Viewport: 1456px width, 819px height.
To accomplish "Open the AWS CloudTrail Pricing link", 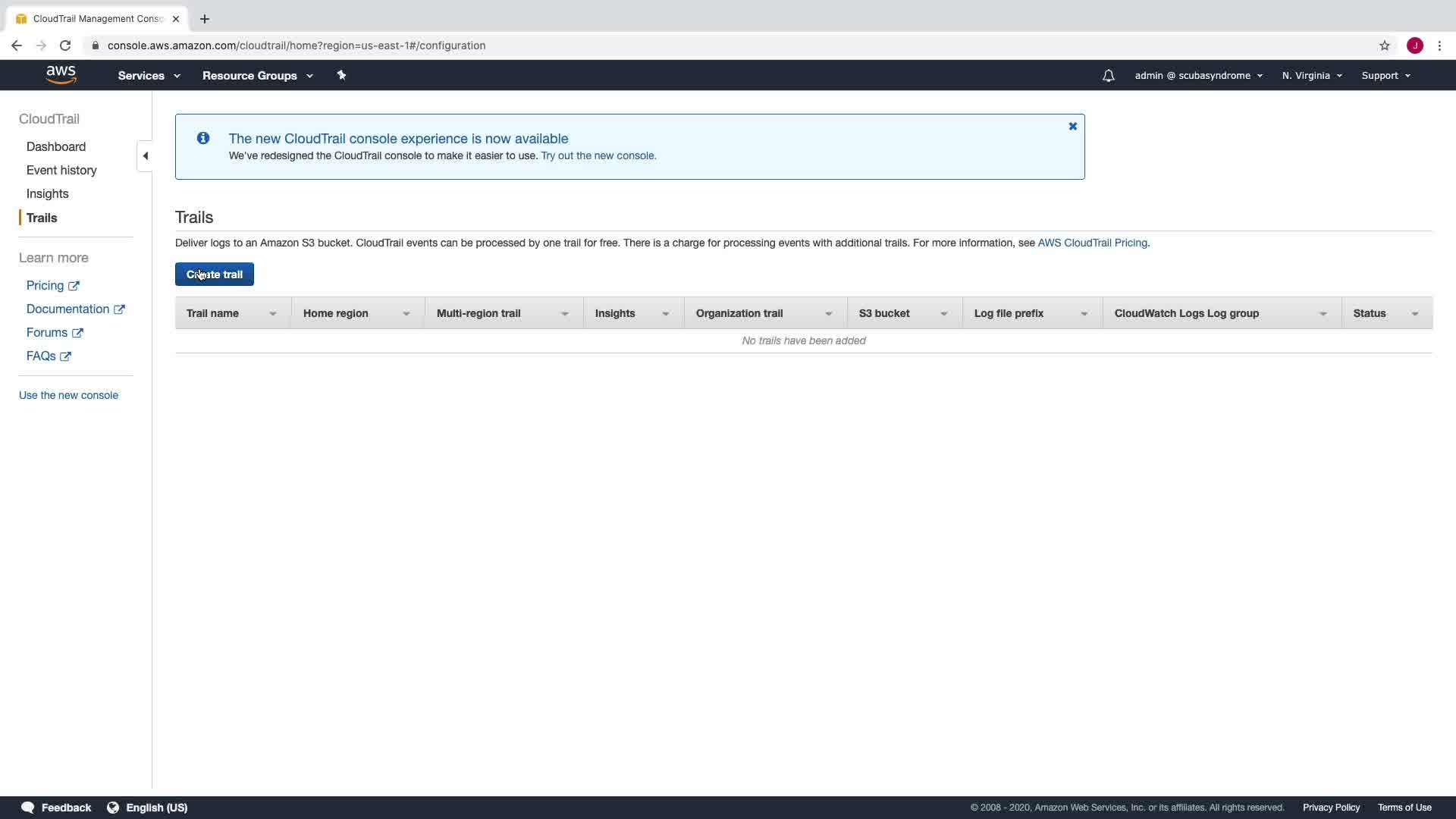I will 1092,243.
